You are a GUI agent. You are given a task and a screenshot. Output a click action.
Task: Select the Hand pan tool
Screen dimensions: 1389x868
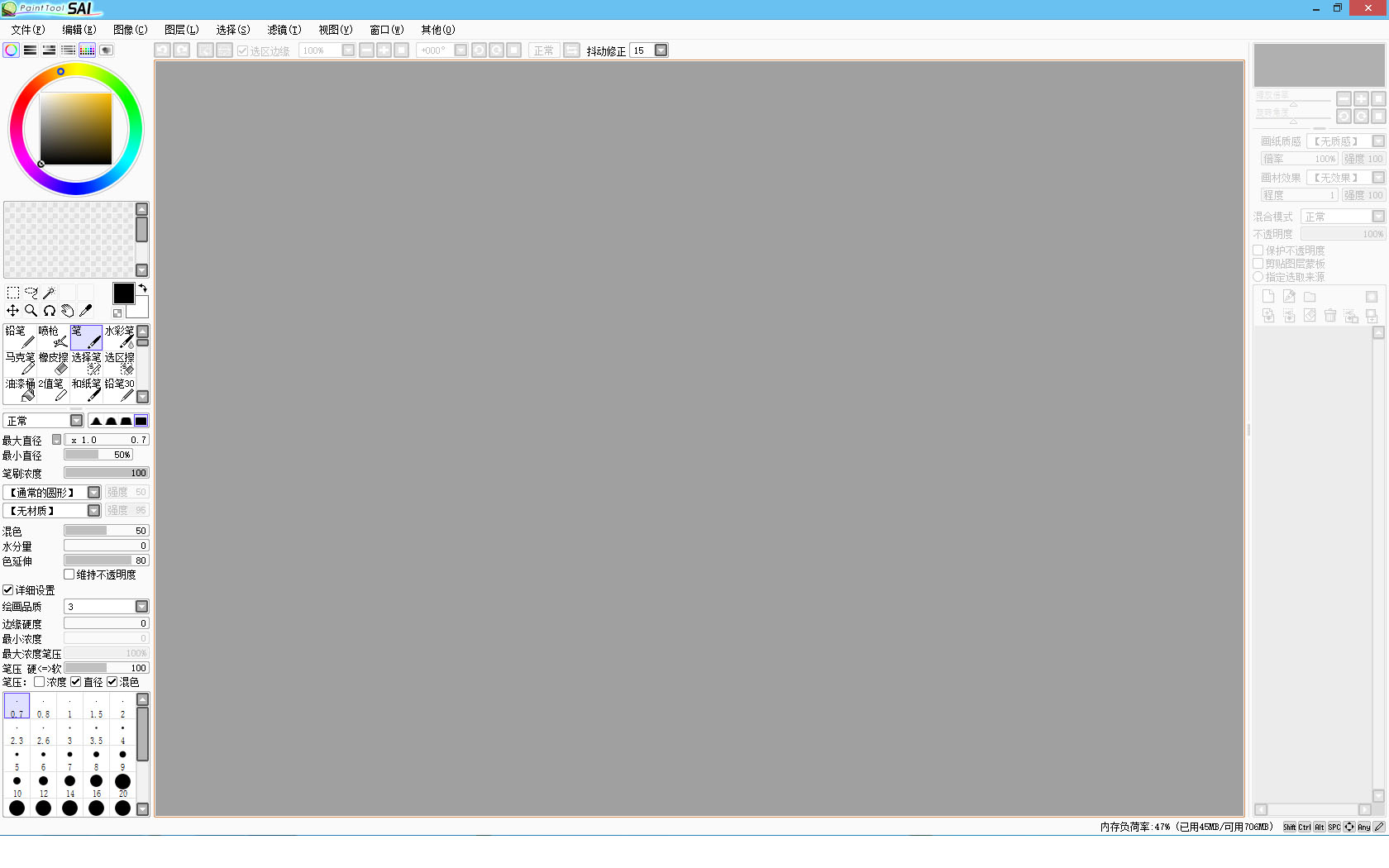tap(68, 311)
